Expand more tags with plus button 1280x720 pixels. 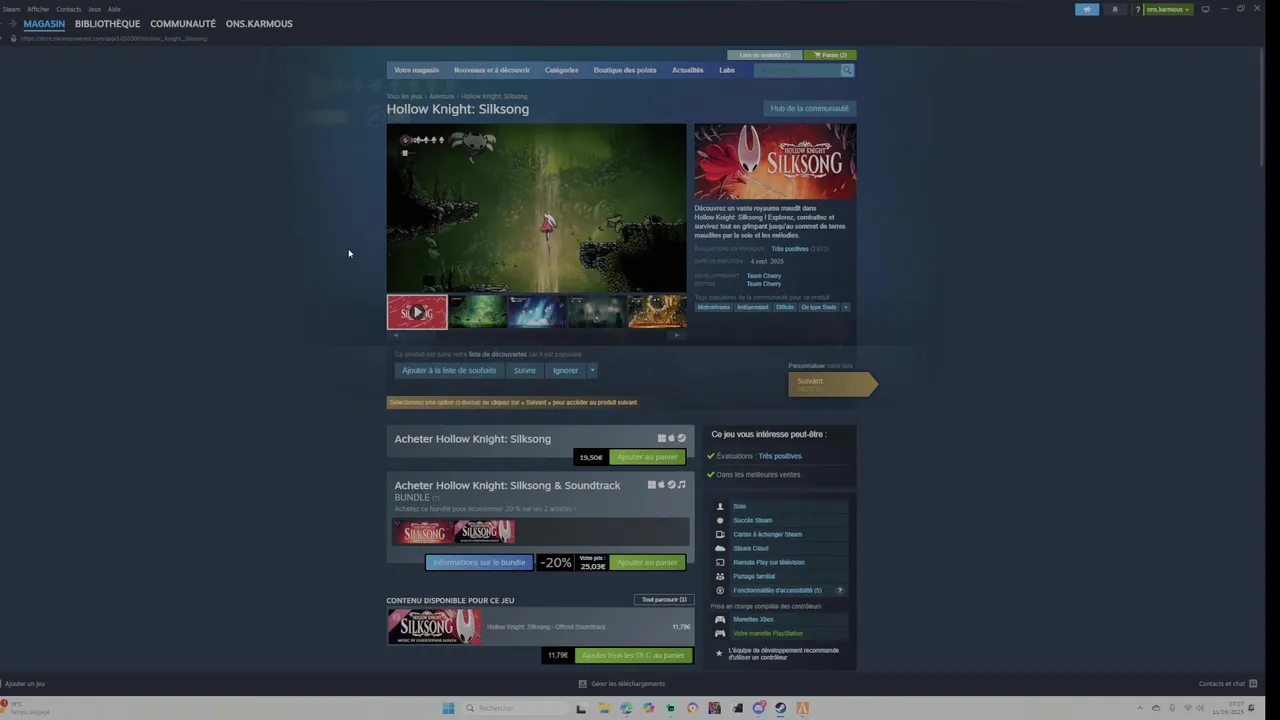(846, 307)
